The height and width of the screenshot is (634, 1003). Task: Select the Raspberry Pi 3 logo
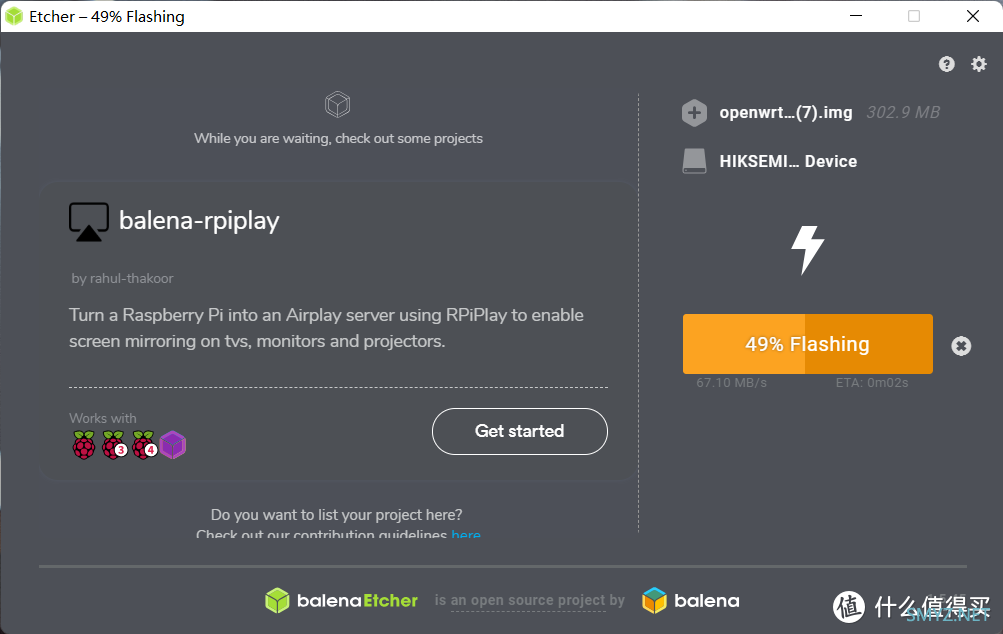click(x=115, y=445)
